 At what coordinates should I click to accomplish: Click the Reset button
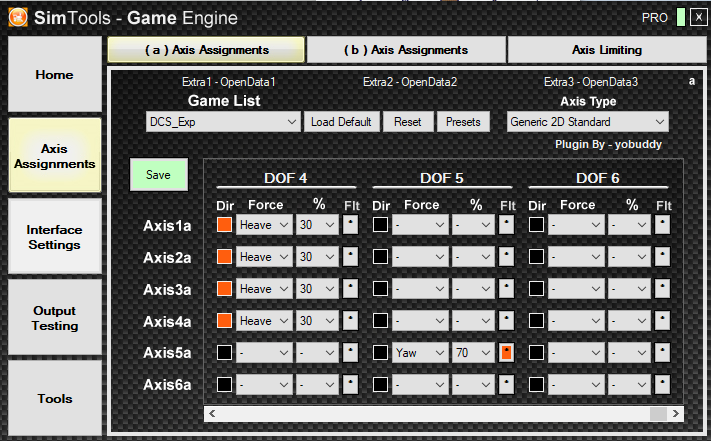(408, 122)
